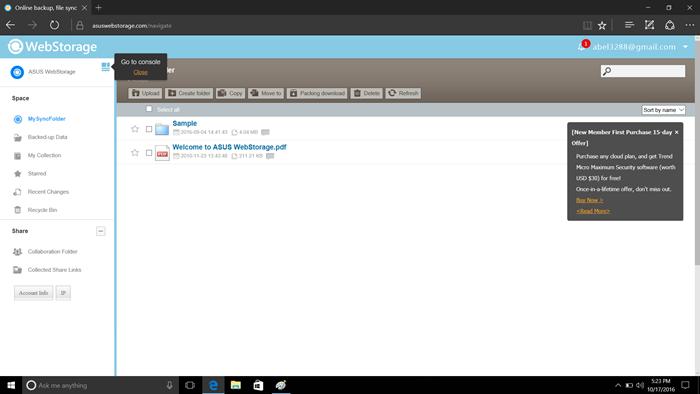The width and height of the screenshot is (700, 394).
Task: Open Task View on taskbar
Action: [190, 385]
